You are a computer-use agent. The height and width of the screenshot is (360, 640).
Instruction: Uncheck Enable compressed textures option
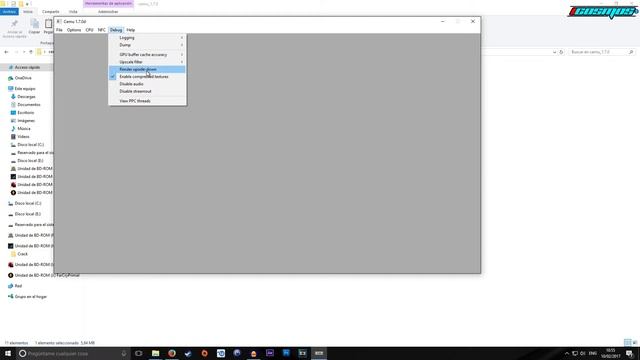pyautogui.click(x=147, y=77)
